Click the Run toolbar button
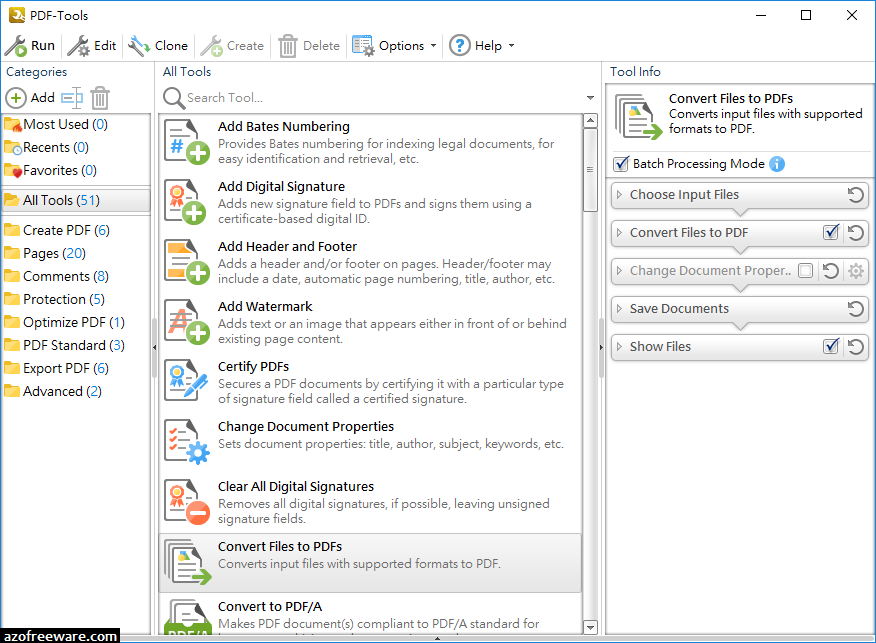Viewport: 876px width, 643px height. pos(30,46)
